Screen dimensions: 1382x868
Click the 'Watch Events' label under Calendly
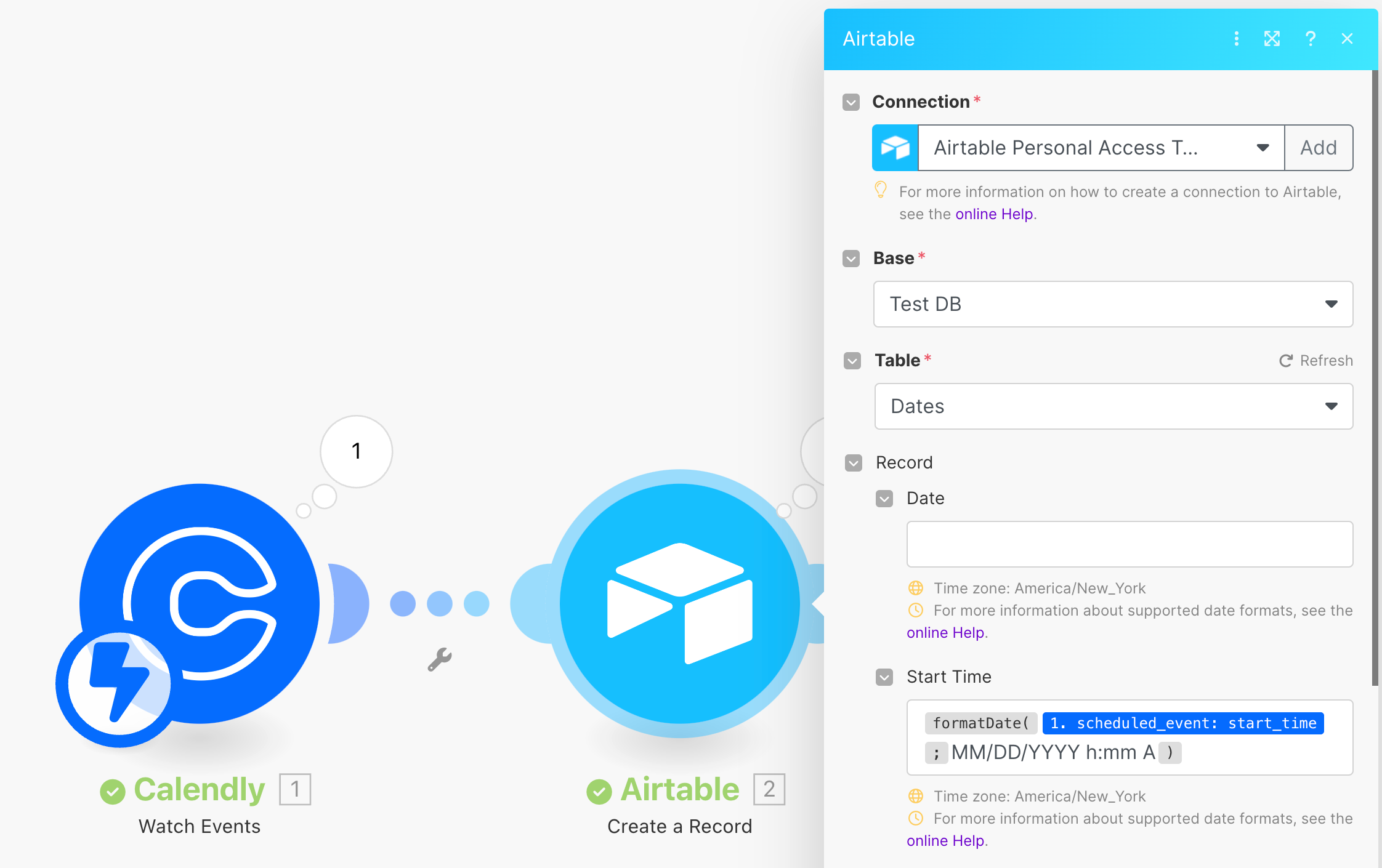tap(200, 826)
